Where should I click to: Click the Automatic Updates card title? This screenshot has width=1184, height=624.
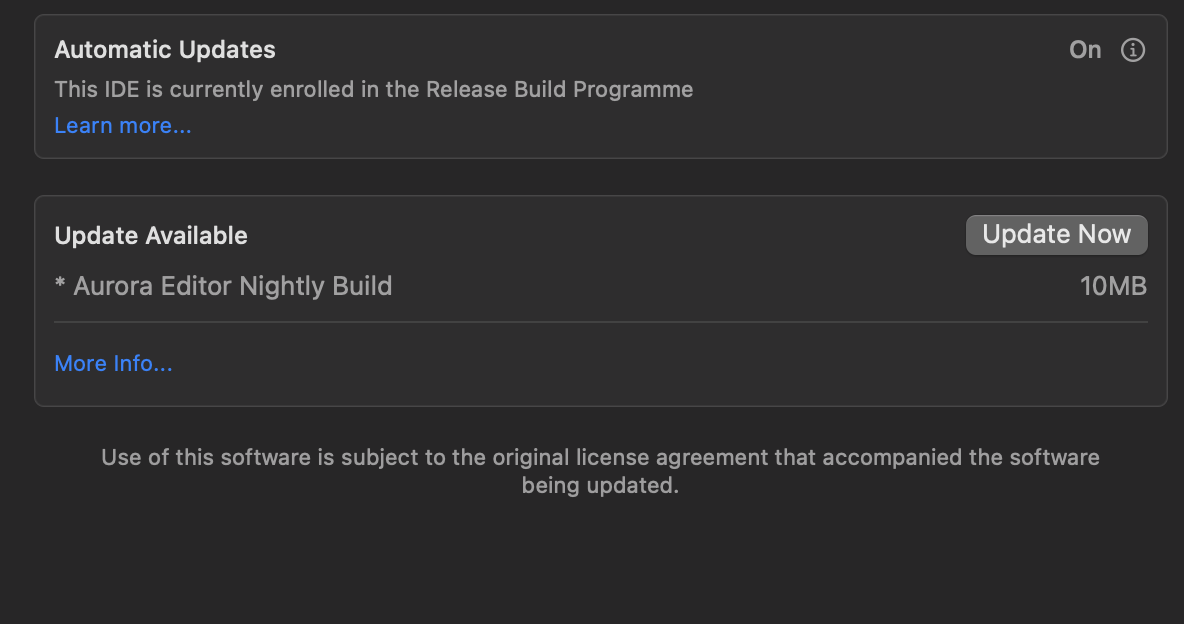click(x=164, y=49)
